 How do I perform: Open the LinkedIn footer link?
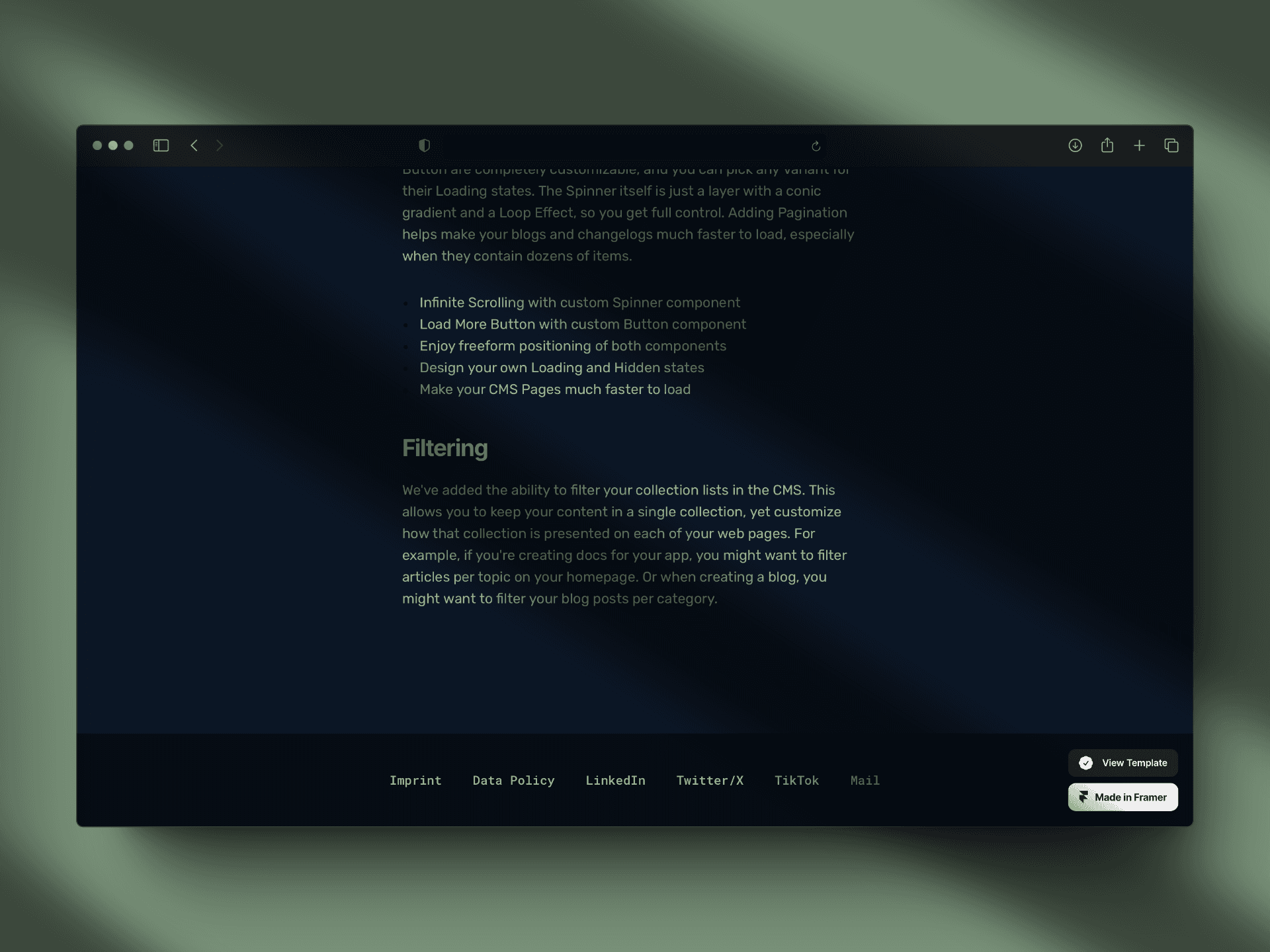(x=615, y=780)
